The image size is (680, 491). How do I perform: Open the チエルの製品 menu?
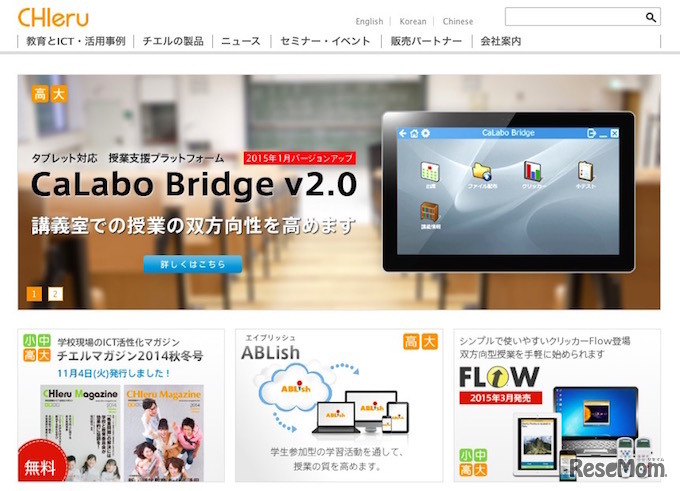[x=173, y=41]
